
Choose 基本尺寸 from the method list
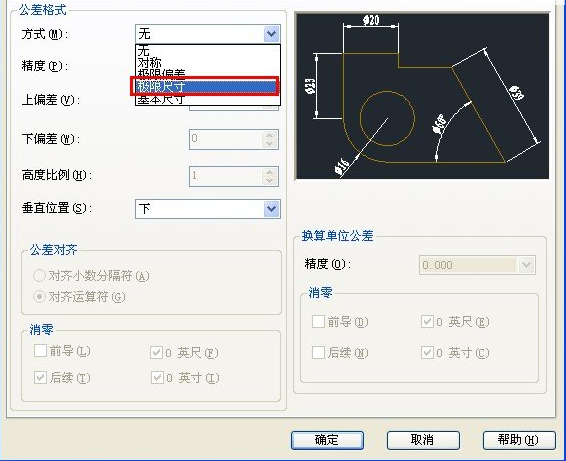tap(208, 100)
